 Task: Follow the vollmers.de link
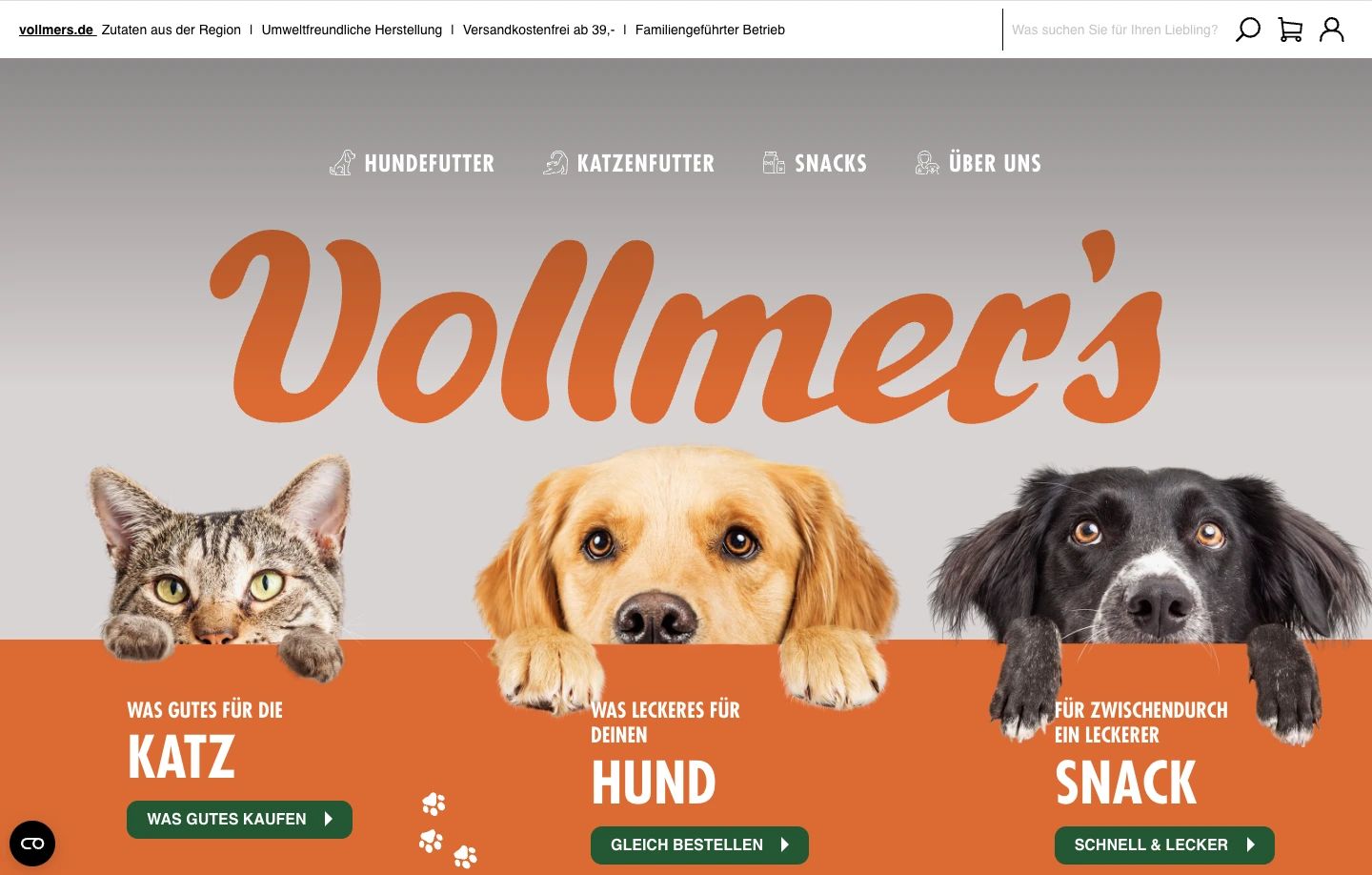click(56, 30)
